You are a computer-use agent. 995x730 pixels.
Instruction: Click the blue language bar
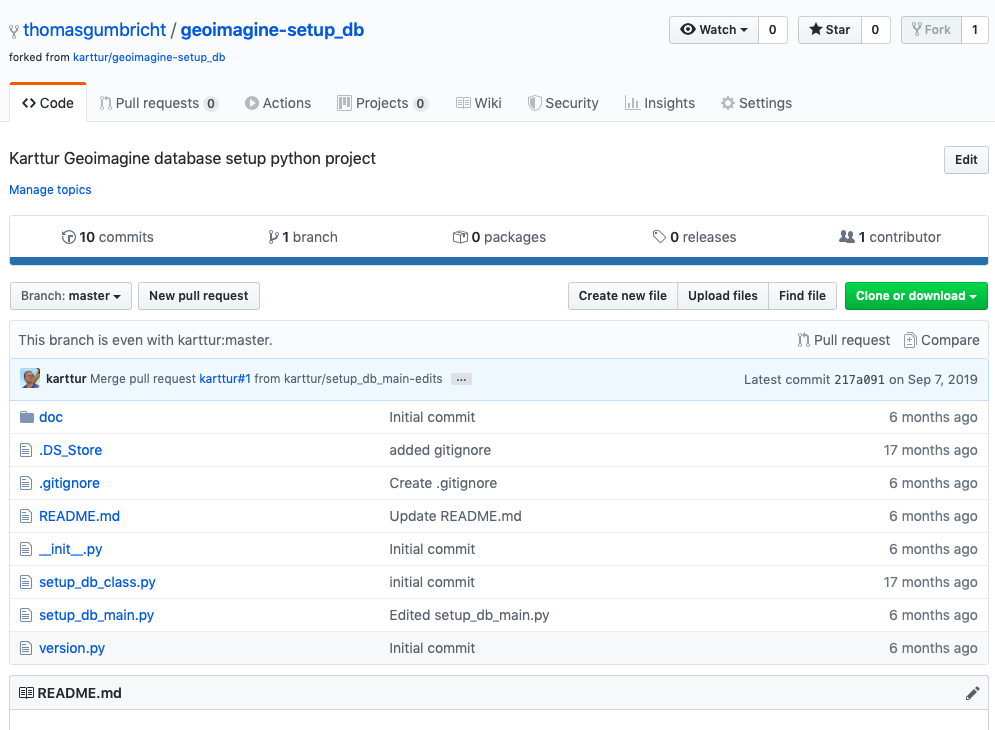tap(498, 262)
